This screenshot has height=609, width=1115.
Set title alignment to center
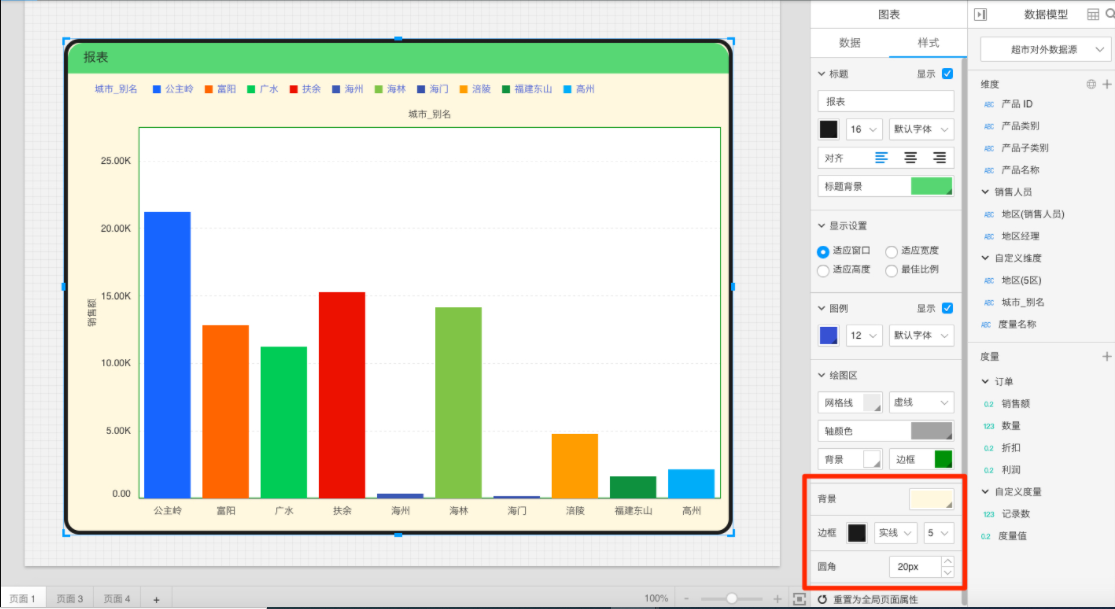coord(910,158)
